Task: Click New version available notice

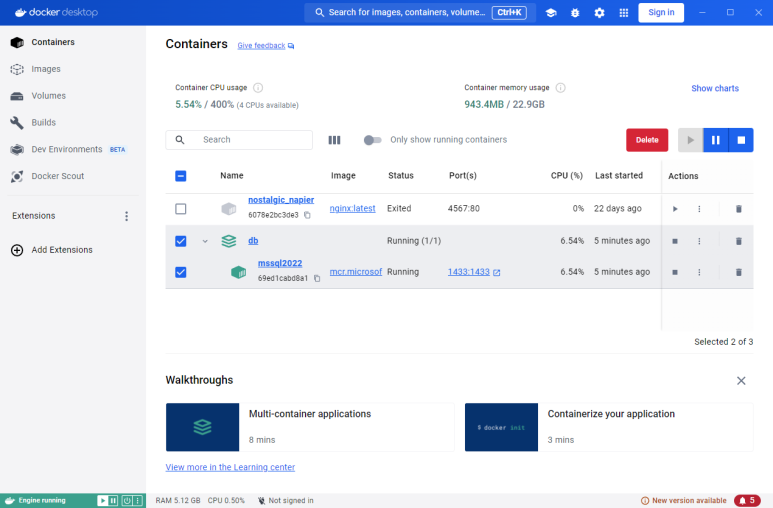Action: tap(683, 501)
